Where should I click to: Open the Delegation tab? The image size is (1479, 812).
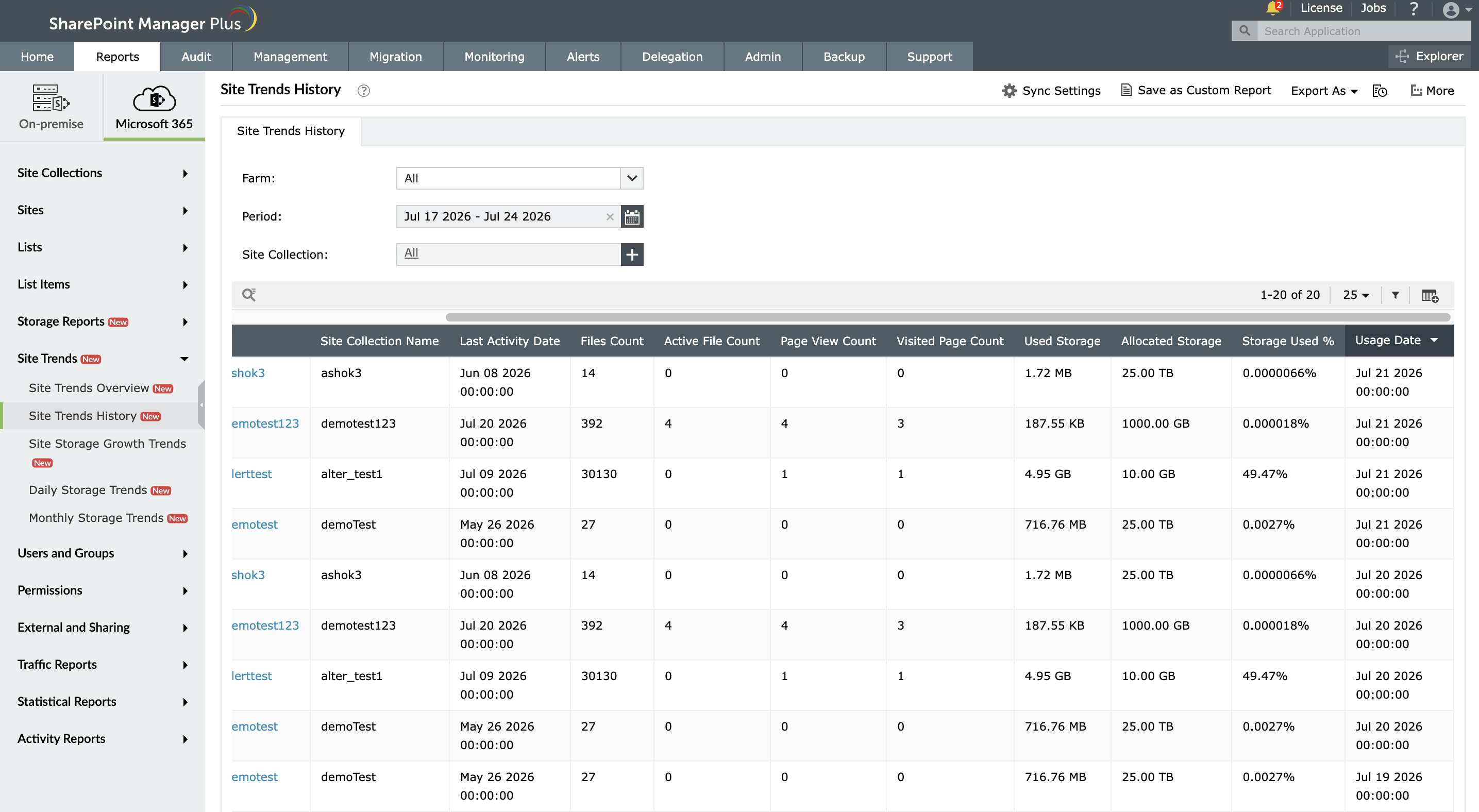point(673,56)
